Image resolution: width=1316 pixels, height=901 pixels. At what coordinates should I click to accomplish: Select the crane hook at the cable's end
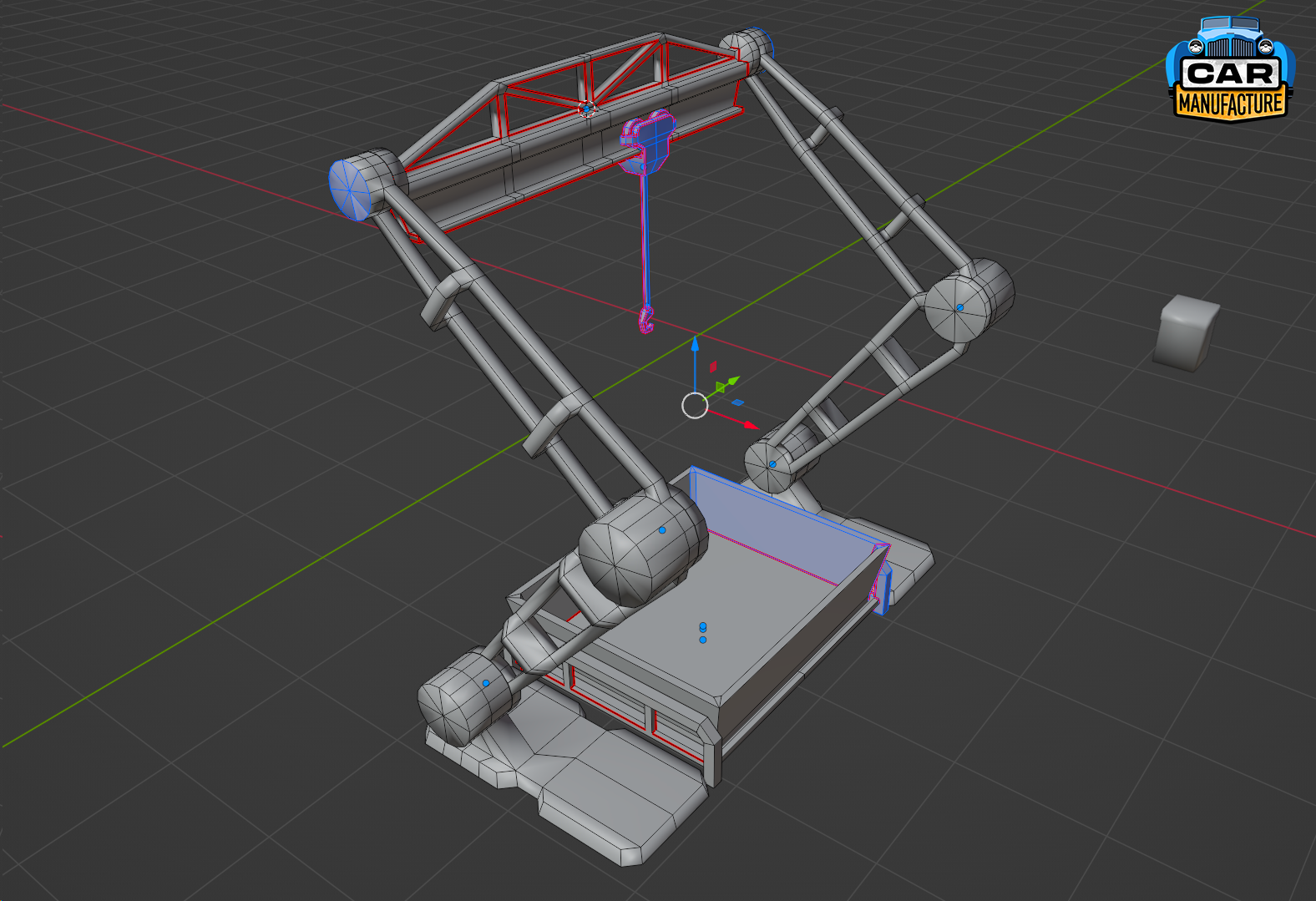[x=645, y=321]
